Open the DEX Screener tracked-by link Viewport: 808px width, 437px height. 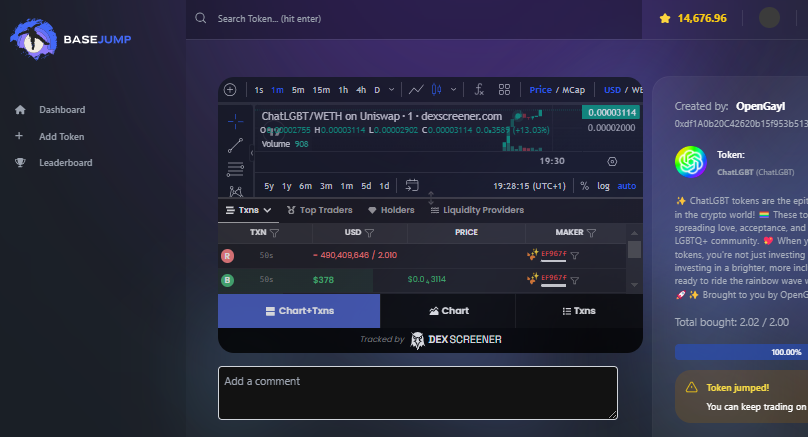click(x=431, y=340)
